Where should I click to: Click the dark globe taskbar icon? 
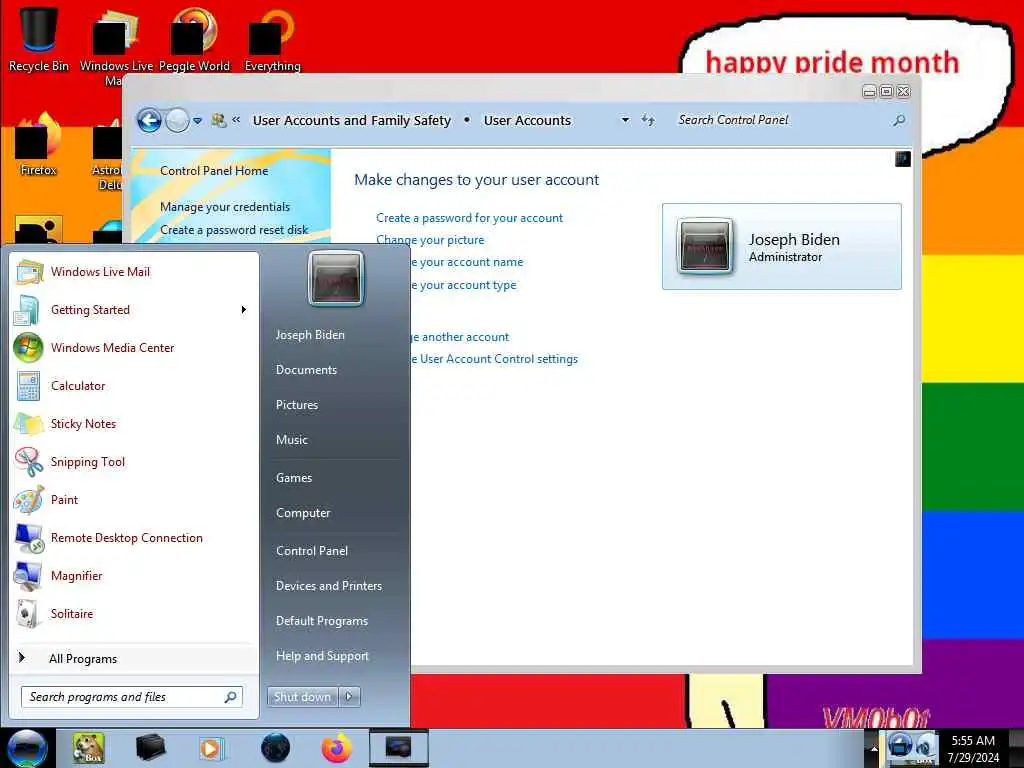275,748
